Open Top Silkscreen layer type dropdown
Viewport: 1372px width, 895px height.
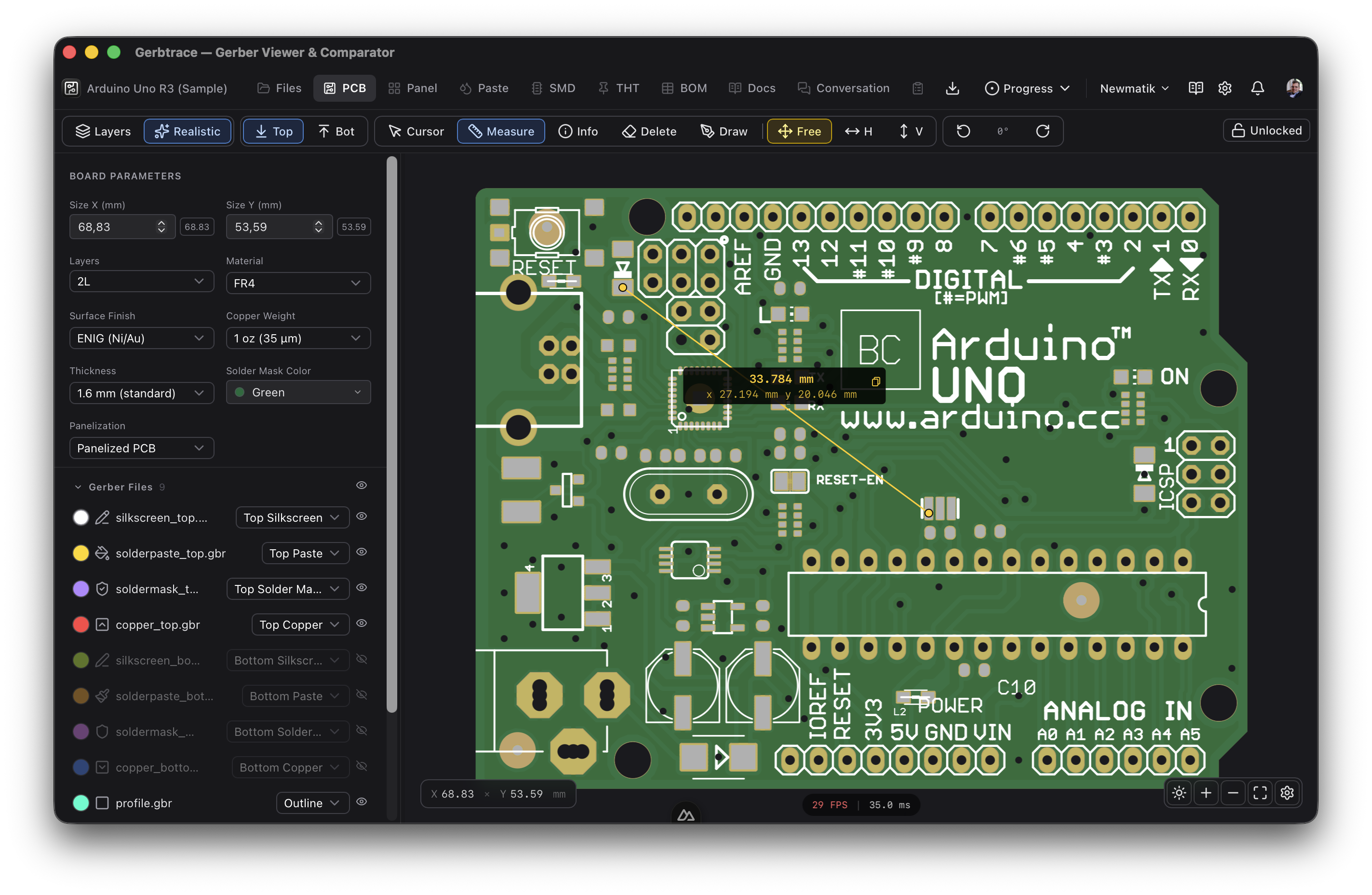click(292, 518)
